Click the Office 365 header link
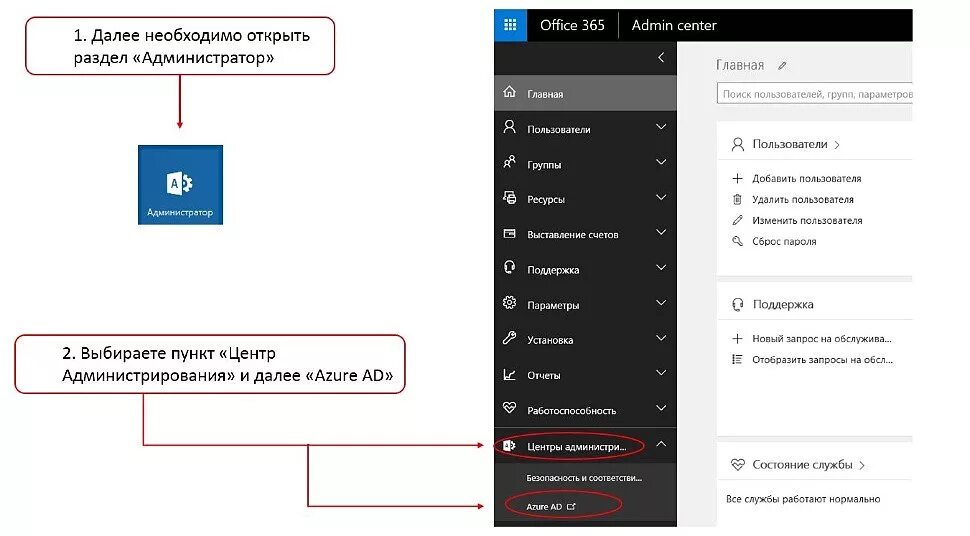The width and height of the screenshot is (970, 536). click(572, 25)
